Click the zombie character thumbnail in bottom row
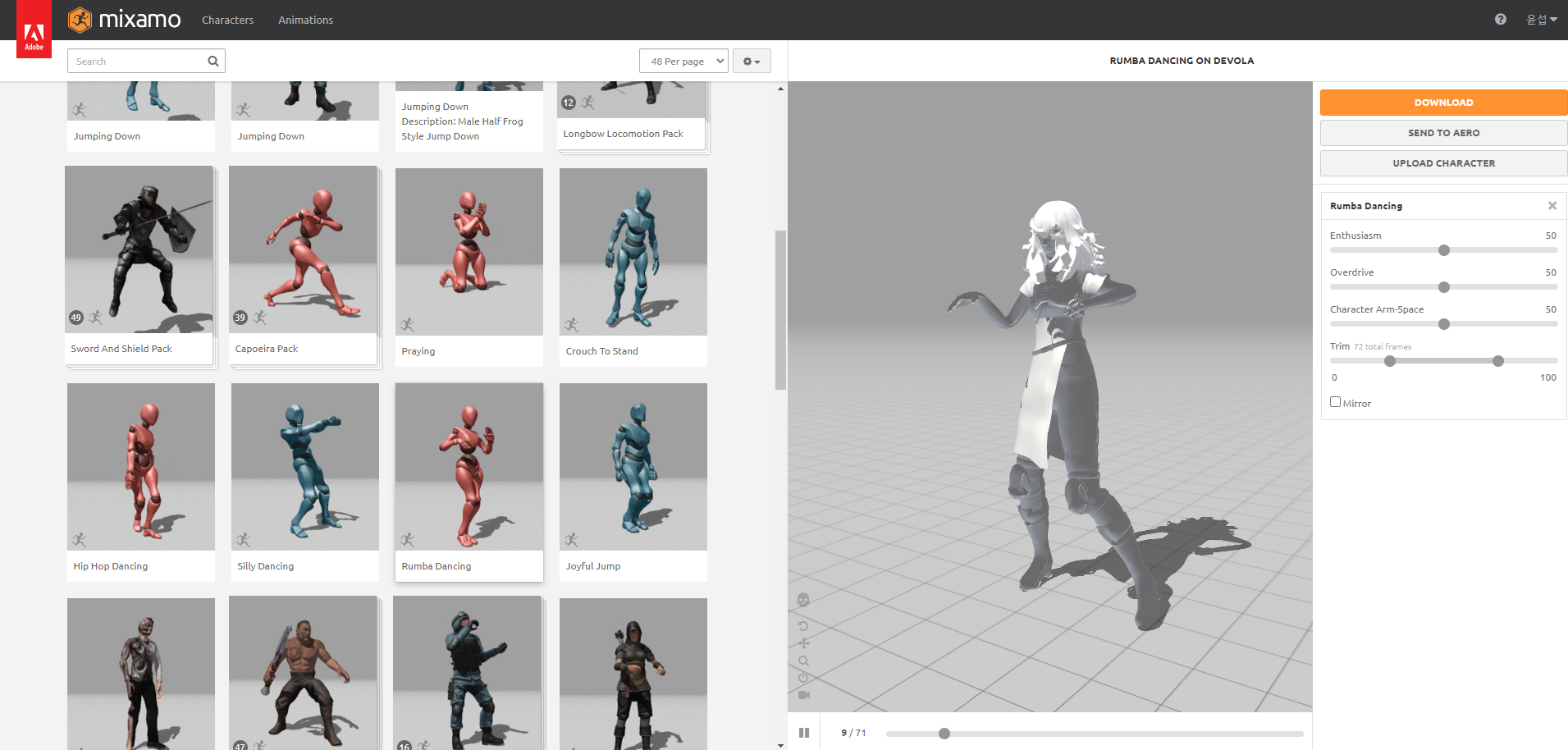Image resolution: width=1568 pixels, height=750 pixels. pos(141,674)
